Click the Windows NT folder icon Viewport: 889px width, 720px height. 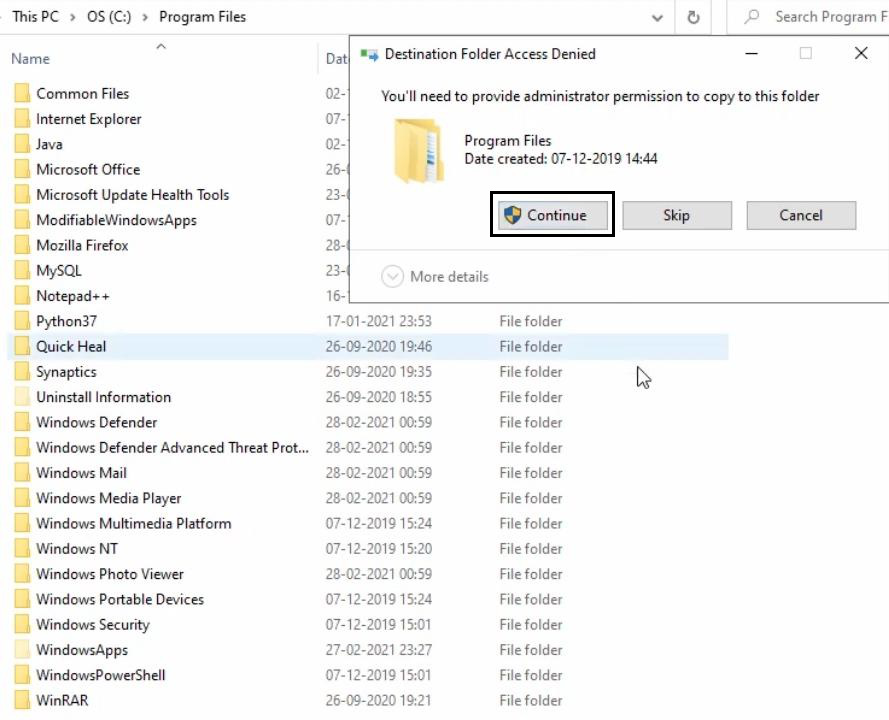point(22,549)
